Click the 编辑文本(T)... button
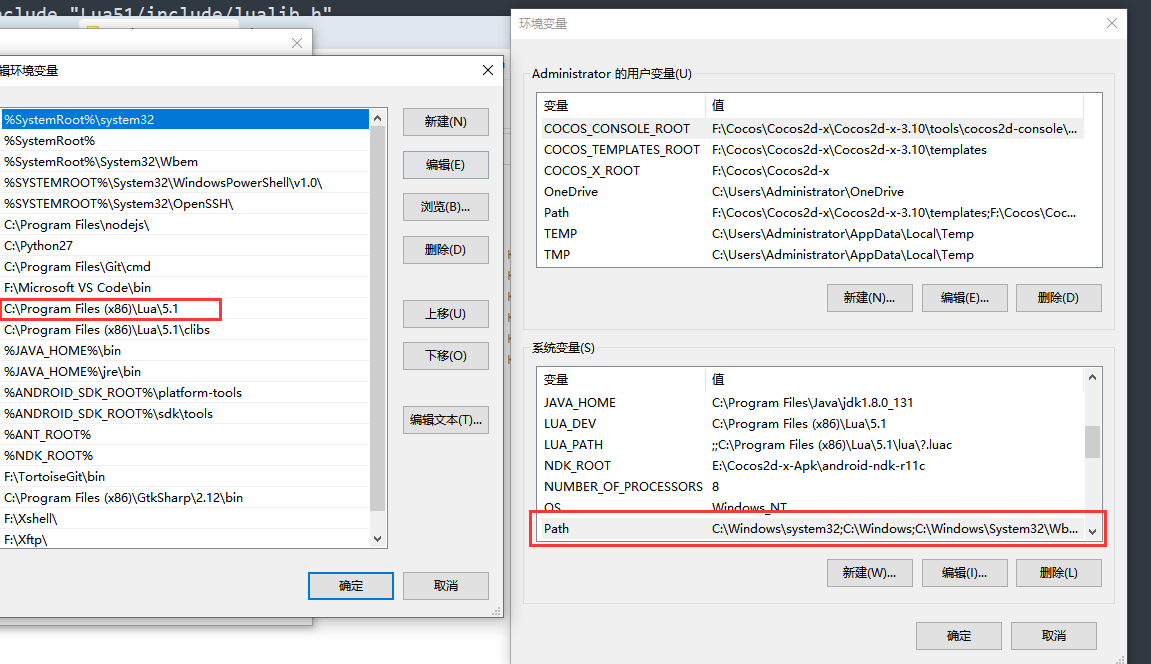The width and height of the screenshot is (1151, 664). pos(446,420)
